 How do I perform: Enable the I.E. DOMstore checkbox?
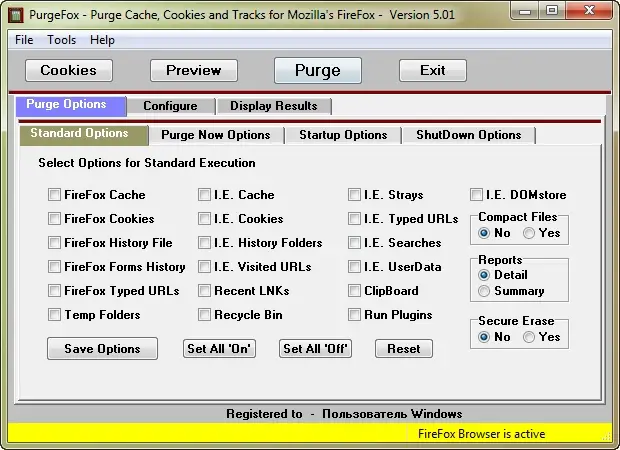[476, 195]
